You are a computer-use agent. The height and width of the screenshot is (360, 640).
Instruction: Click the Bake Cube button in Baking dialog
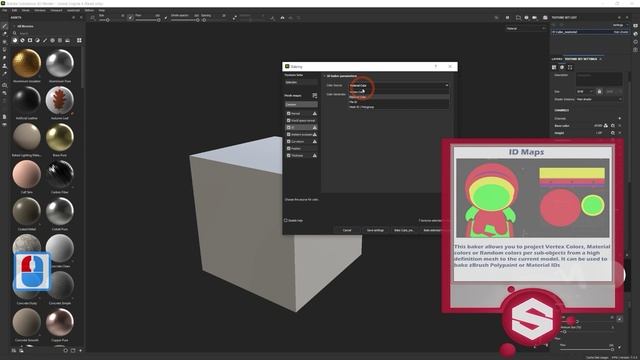pyautogui.click(x=403, y=230)
